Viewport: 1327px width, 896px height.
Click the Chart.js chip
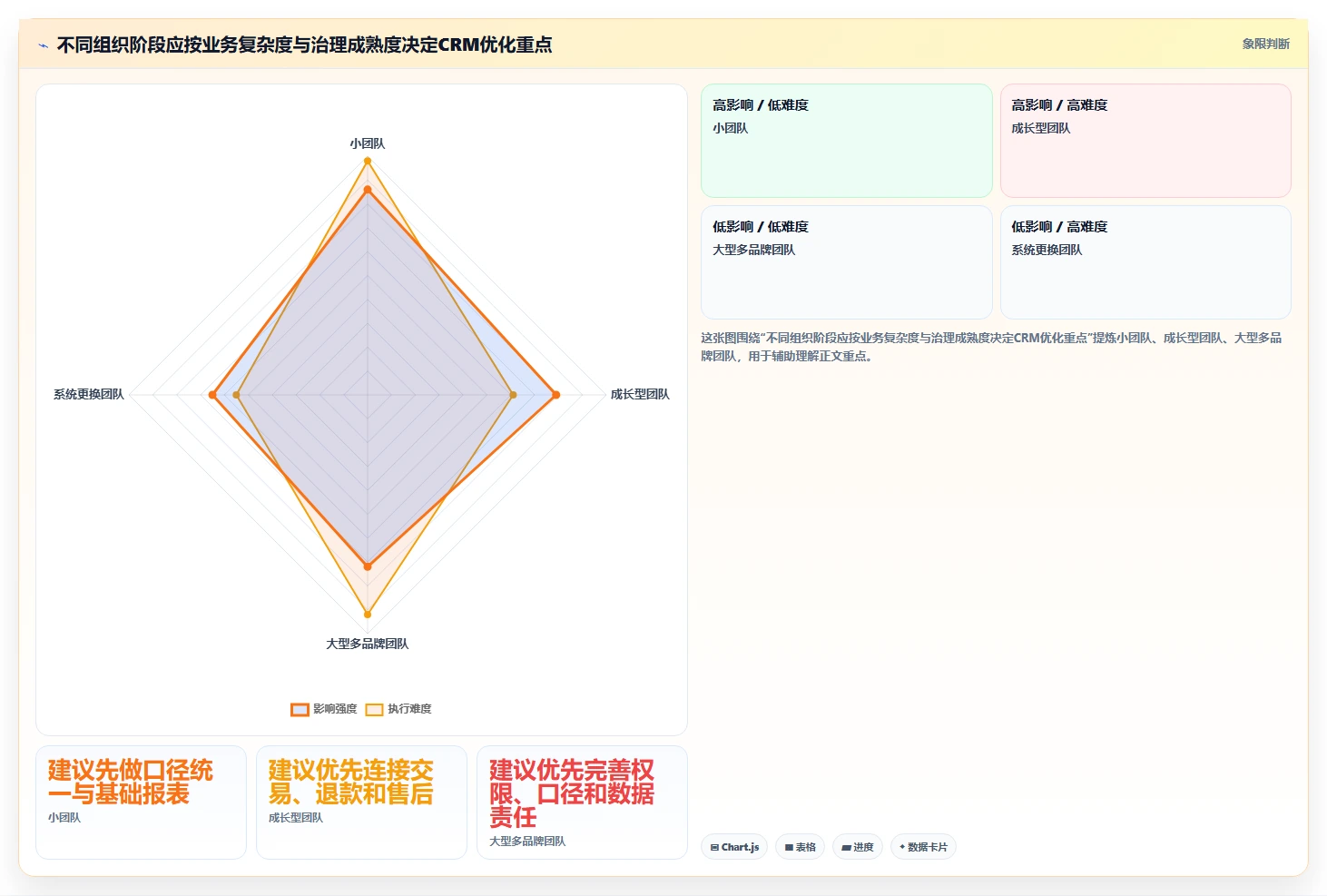734,847
